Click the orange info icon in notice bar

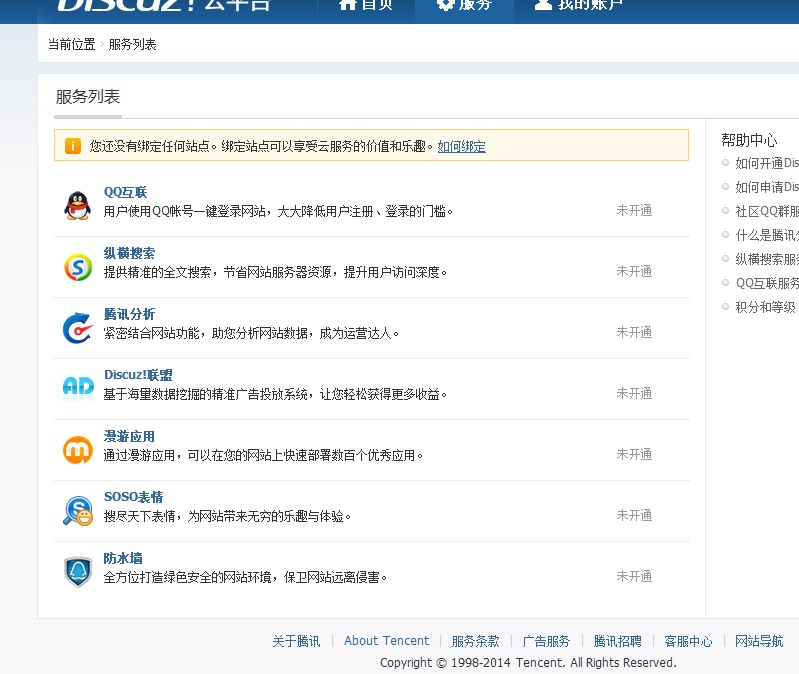[x=73, y=146]
